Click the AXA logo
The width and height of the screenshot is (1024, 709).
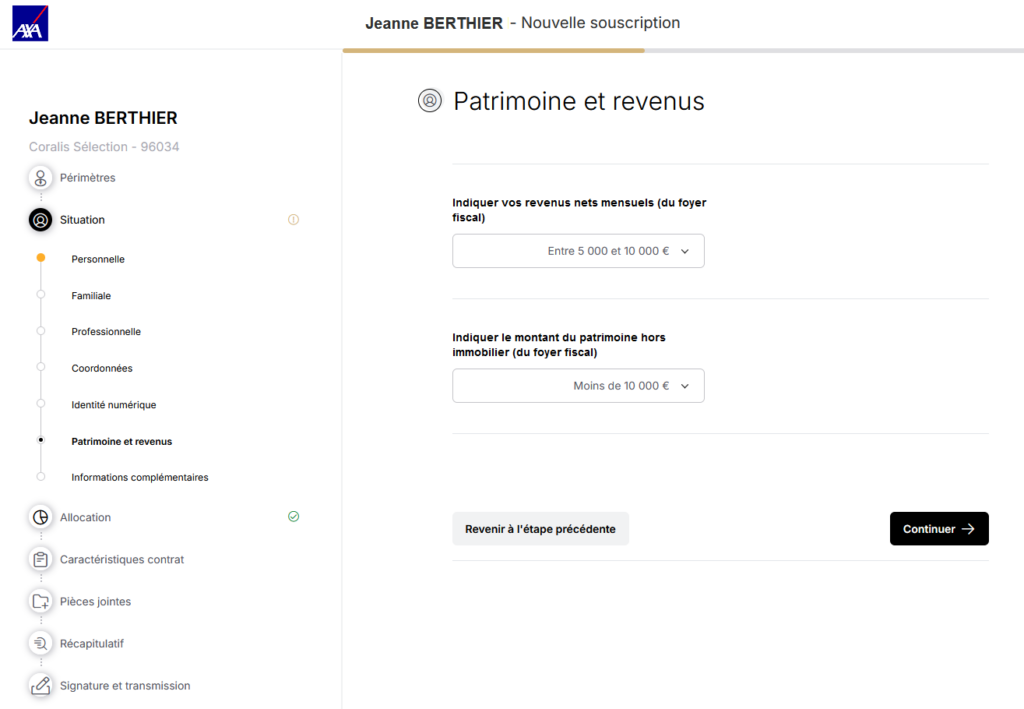(30, 23)
